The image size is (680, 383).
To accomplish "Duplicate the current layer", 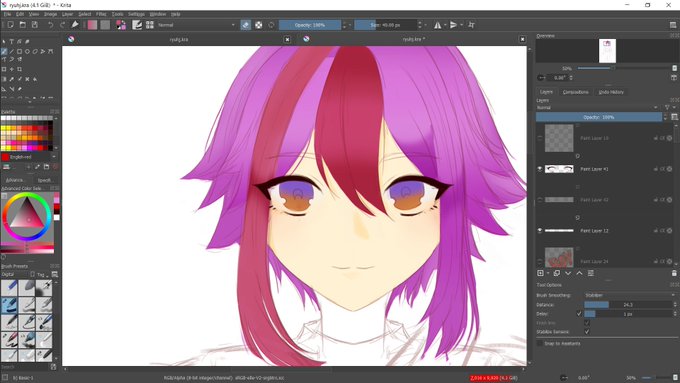I will 557,273.
